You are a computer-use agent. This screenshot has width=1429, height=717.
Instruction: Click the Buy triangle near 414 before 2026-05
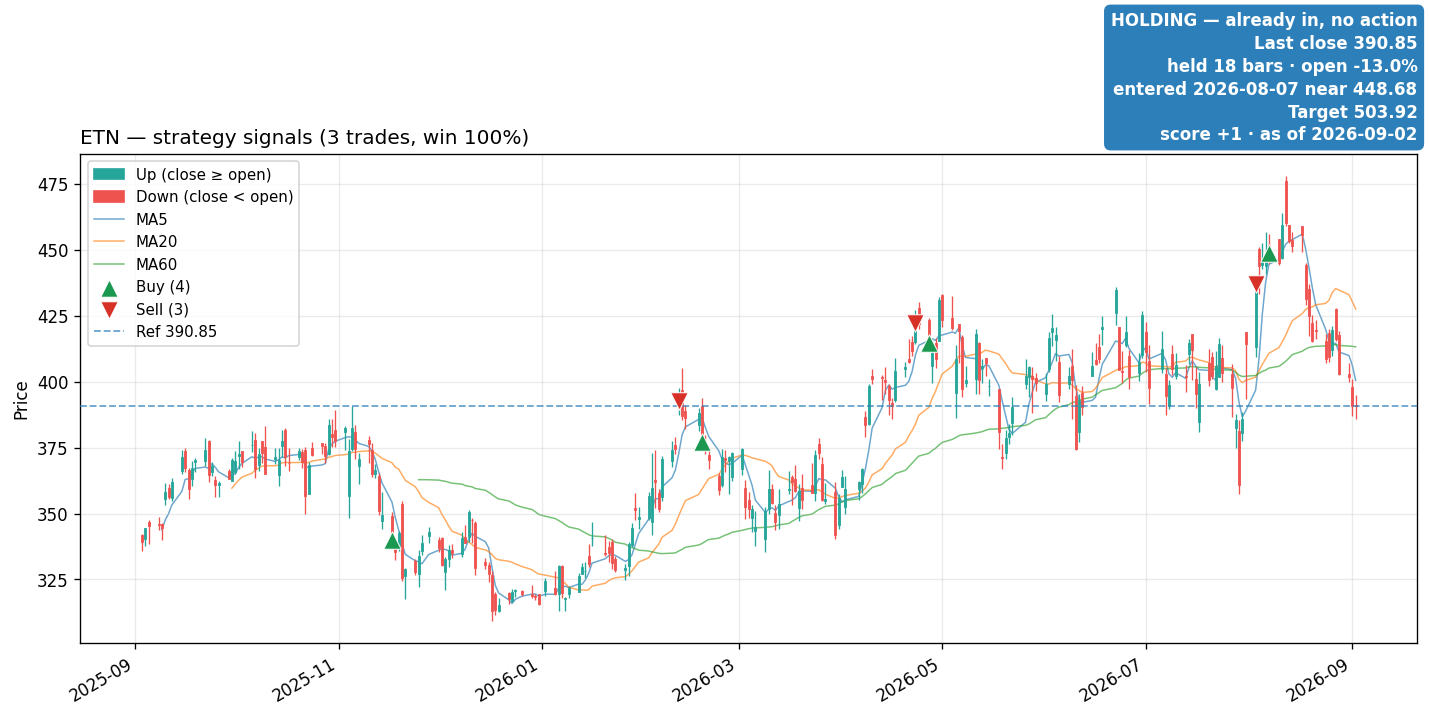pos(929,344)
